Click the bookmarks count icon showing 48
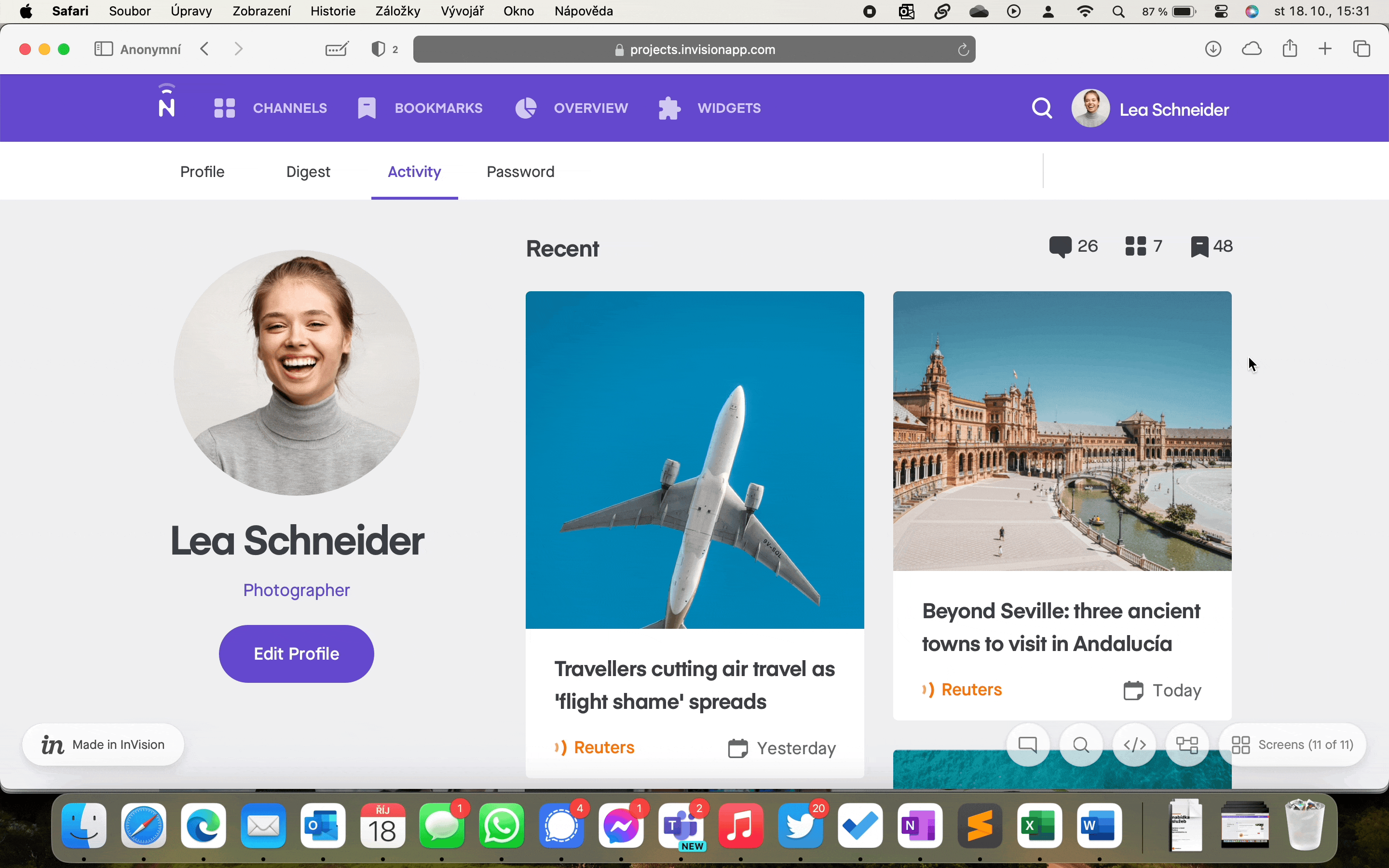Image resolution: width=1389 pixels, height=868 pixels. click(1199, 246)
